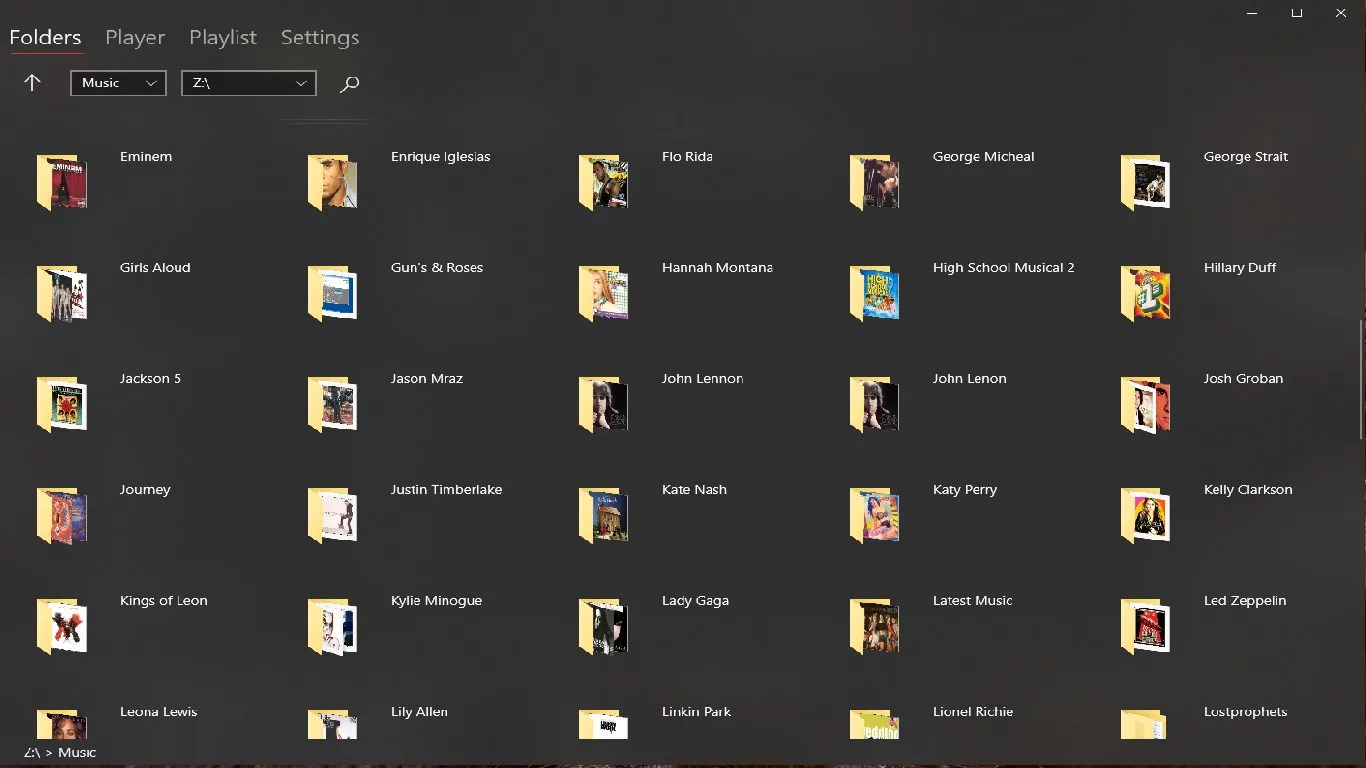Select the Linkin Park folder name
Viewport: 1366px width, 768px height.
point(696,712)
